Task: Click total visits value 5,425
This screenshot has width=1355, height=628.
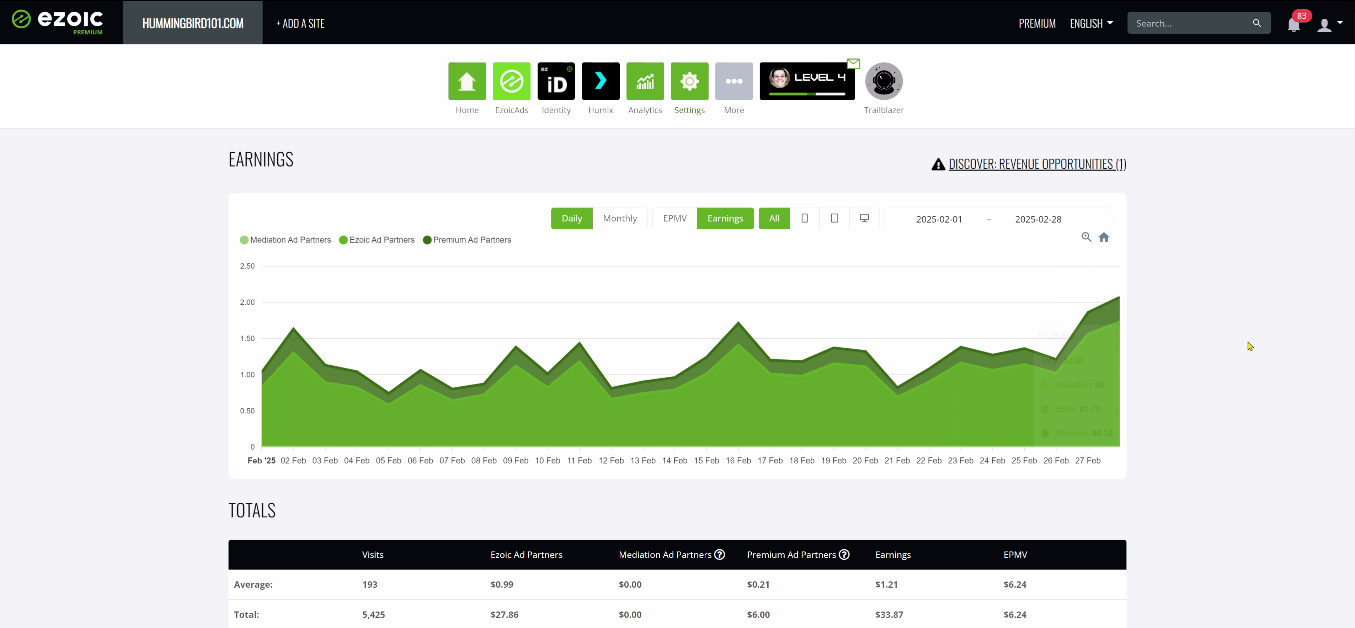Action: pyautogui.click(x=375, y=614)
